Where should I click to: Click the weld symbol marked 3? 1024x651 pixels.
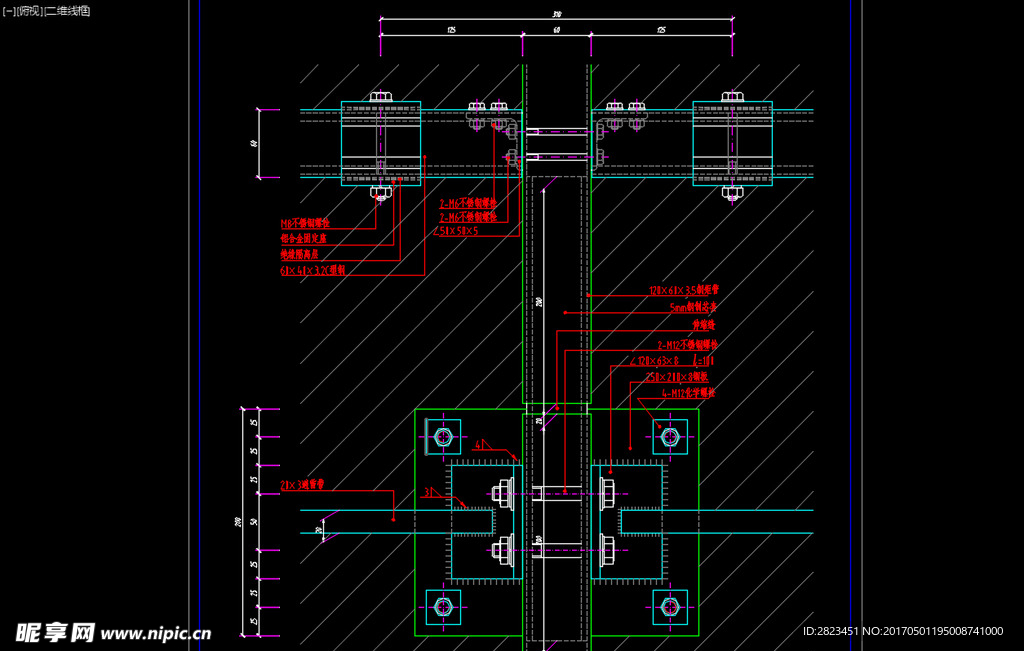(x=428, y=492)
